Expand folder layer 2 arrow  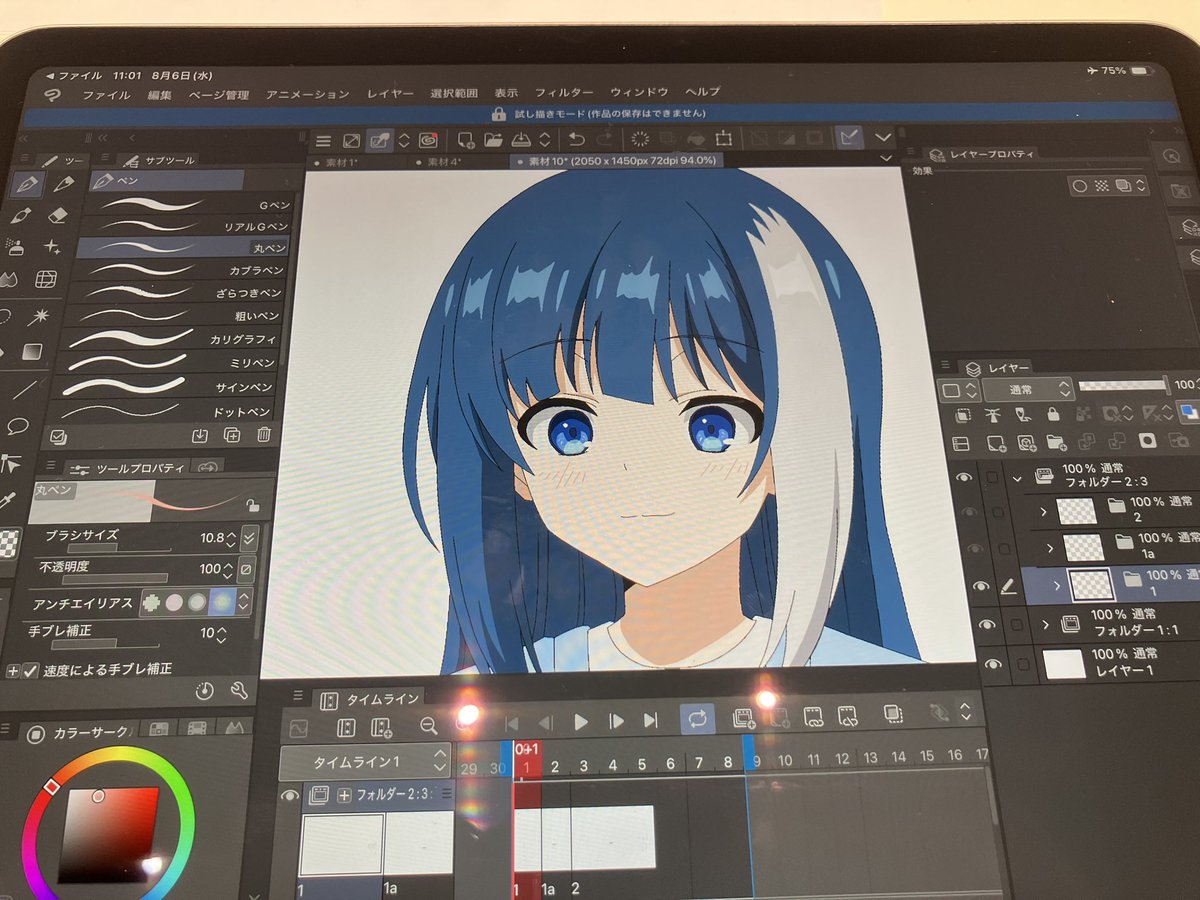click(x=1043, y=512)
